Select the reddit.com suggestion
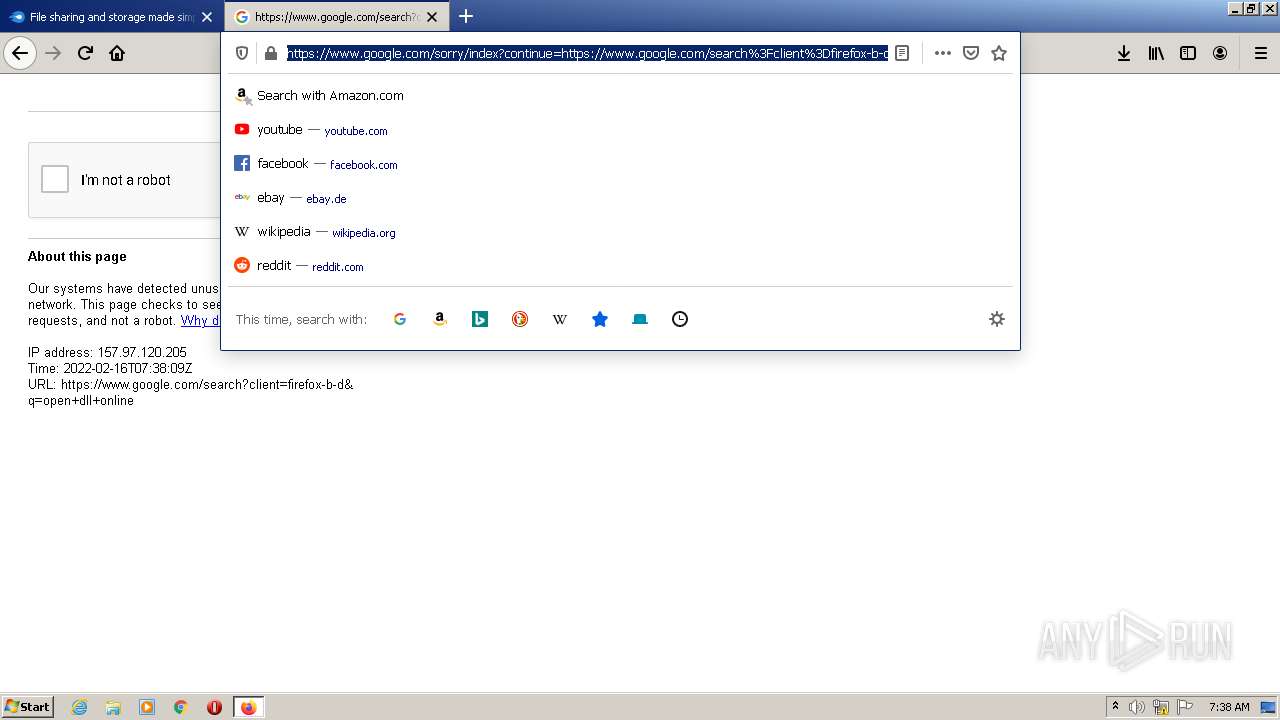The image size is (1280, 720). pyautogui.click(x=620, y=266)
